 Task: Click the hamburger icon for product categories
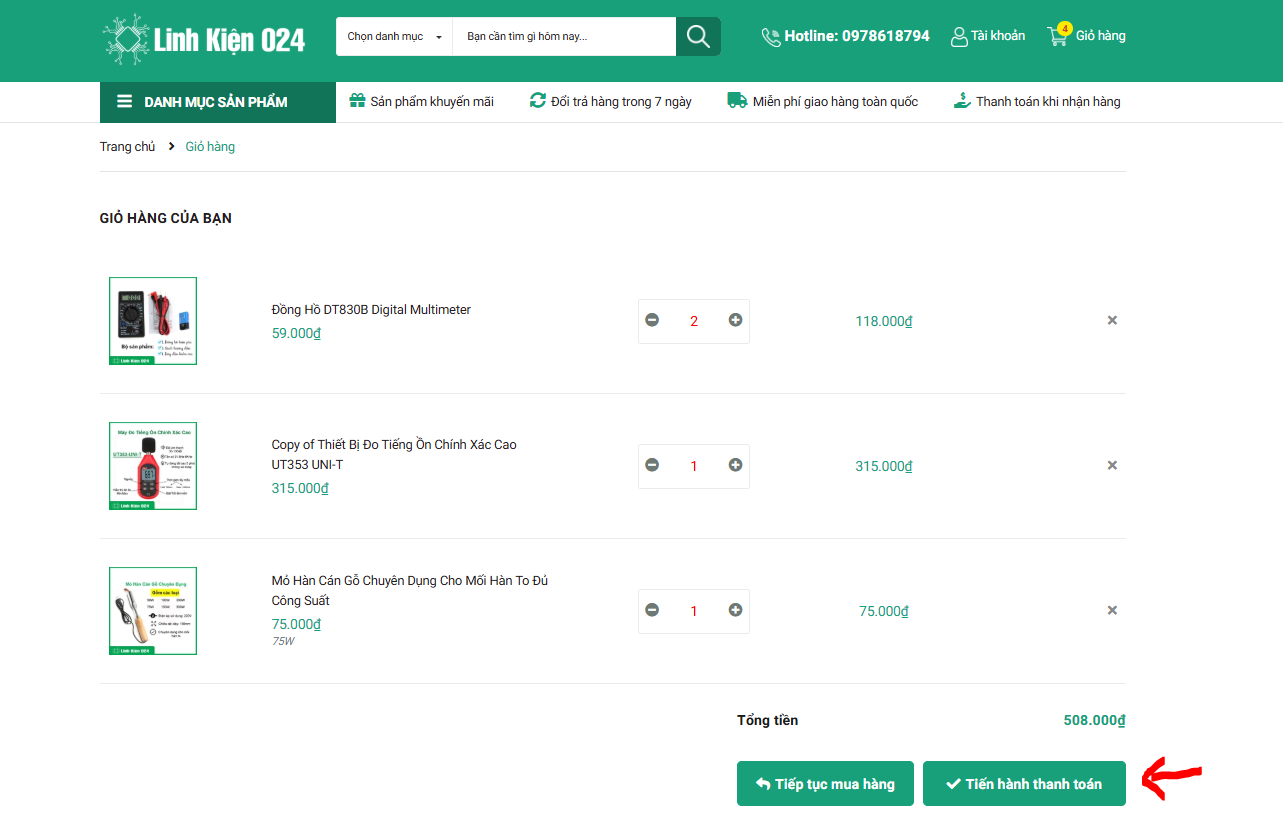pyautogui.click(x=125, y=101)
